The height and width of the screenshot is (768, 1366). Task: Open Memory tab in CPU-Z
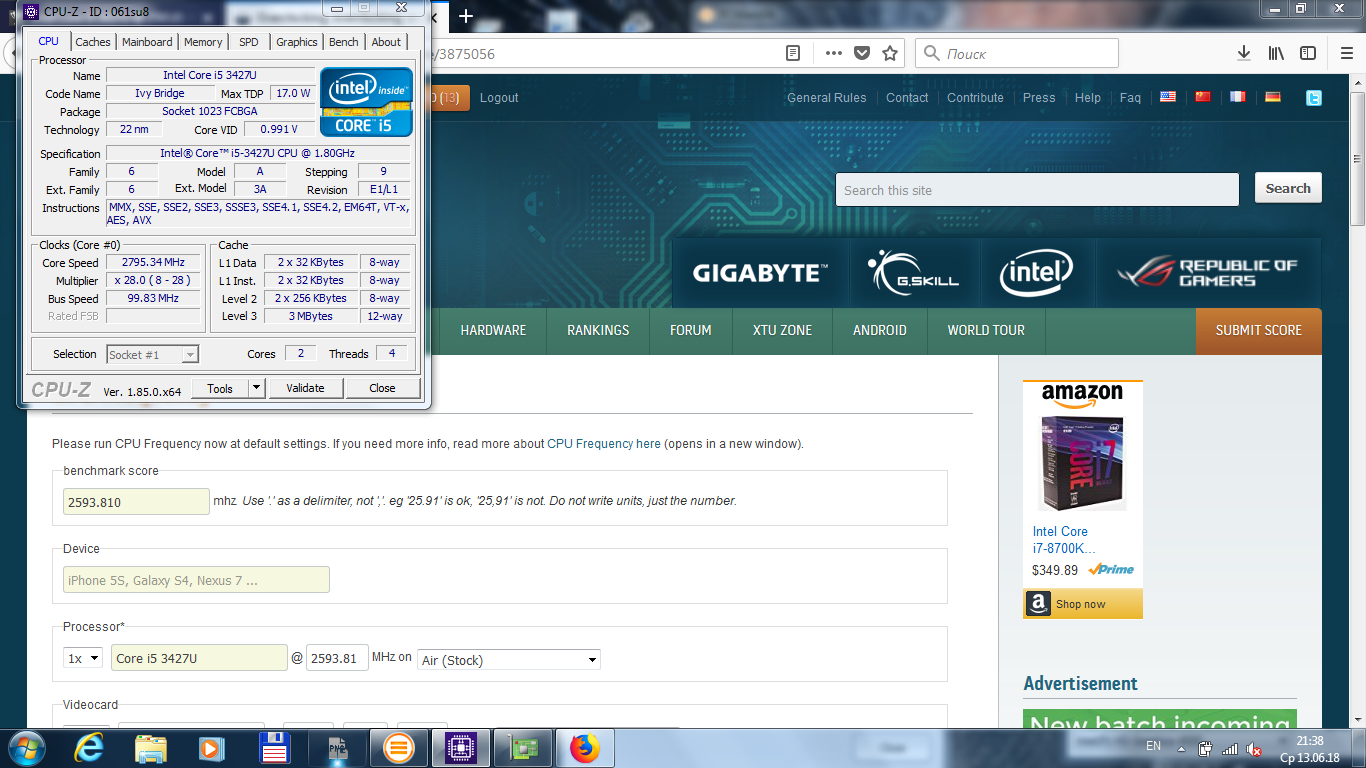203,42
